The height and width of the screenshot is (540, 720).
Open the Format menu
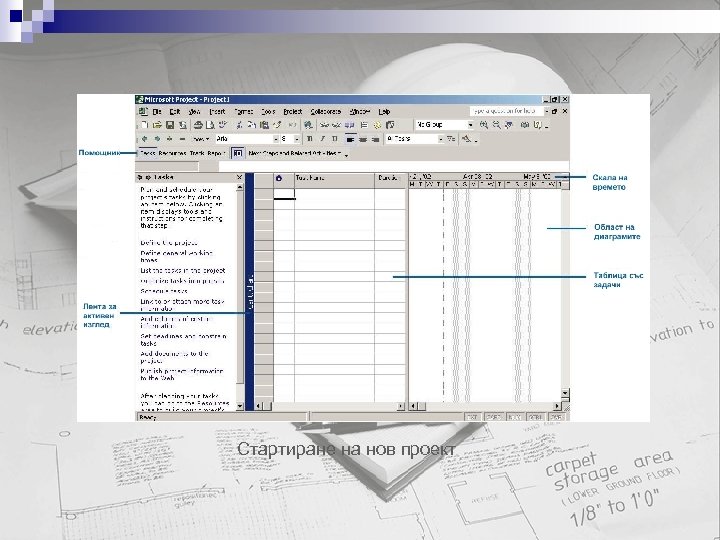[x=243, y=112]
